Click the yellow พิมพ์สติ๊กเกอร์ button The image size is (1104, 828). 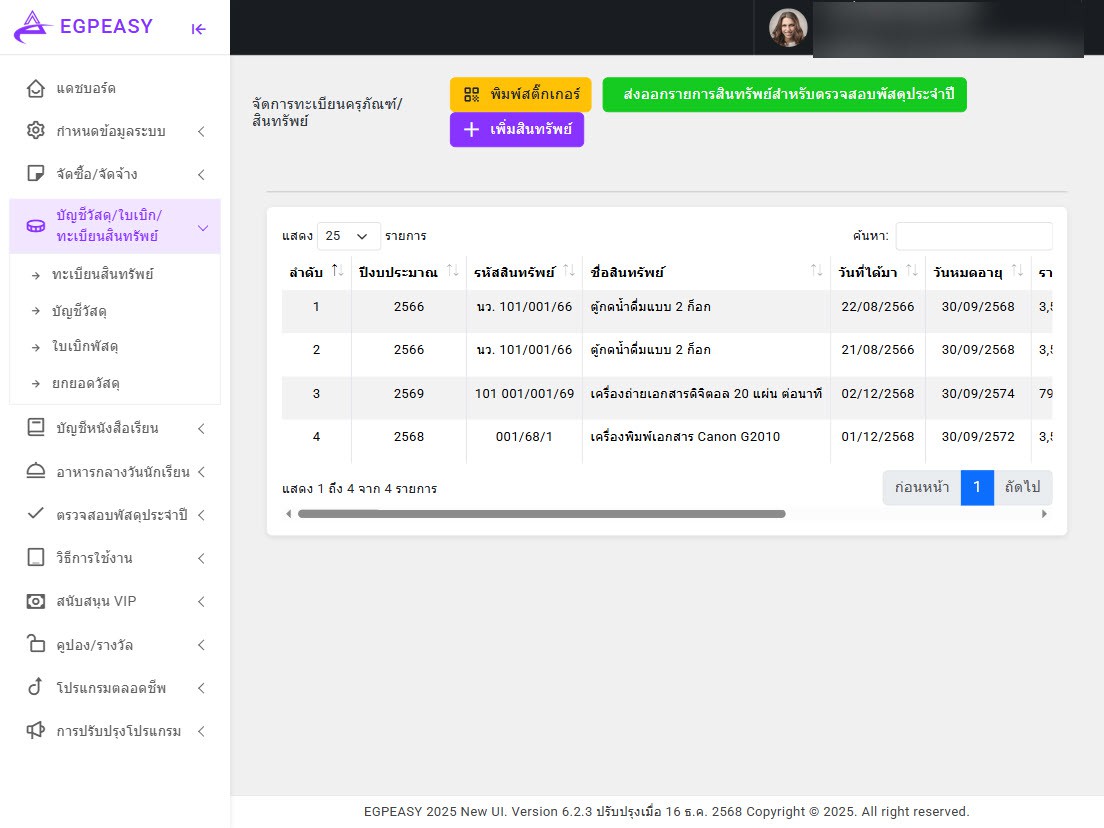coord(520,94)
